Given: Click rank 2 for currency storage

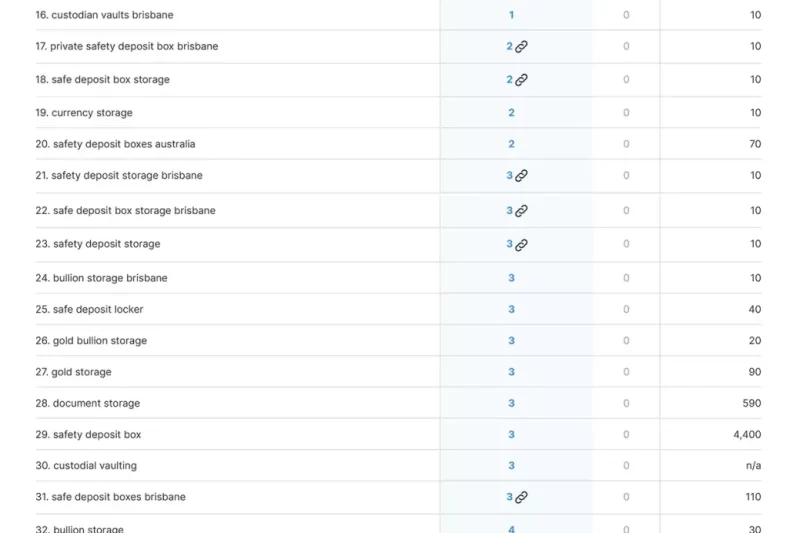Looking at the screenshot, I should coord(511,113).
